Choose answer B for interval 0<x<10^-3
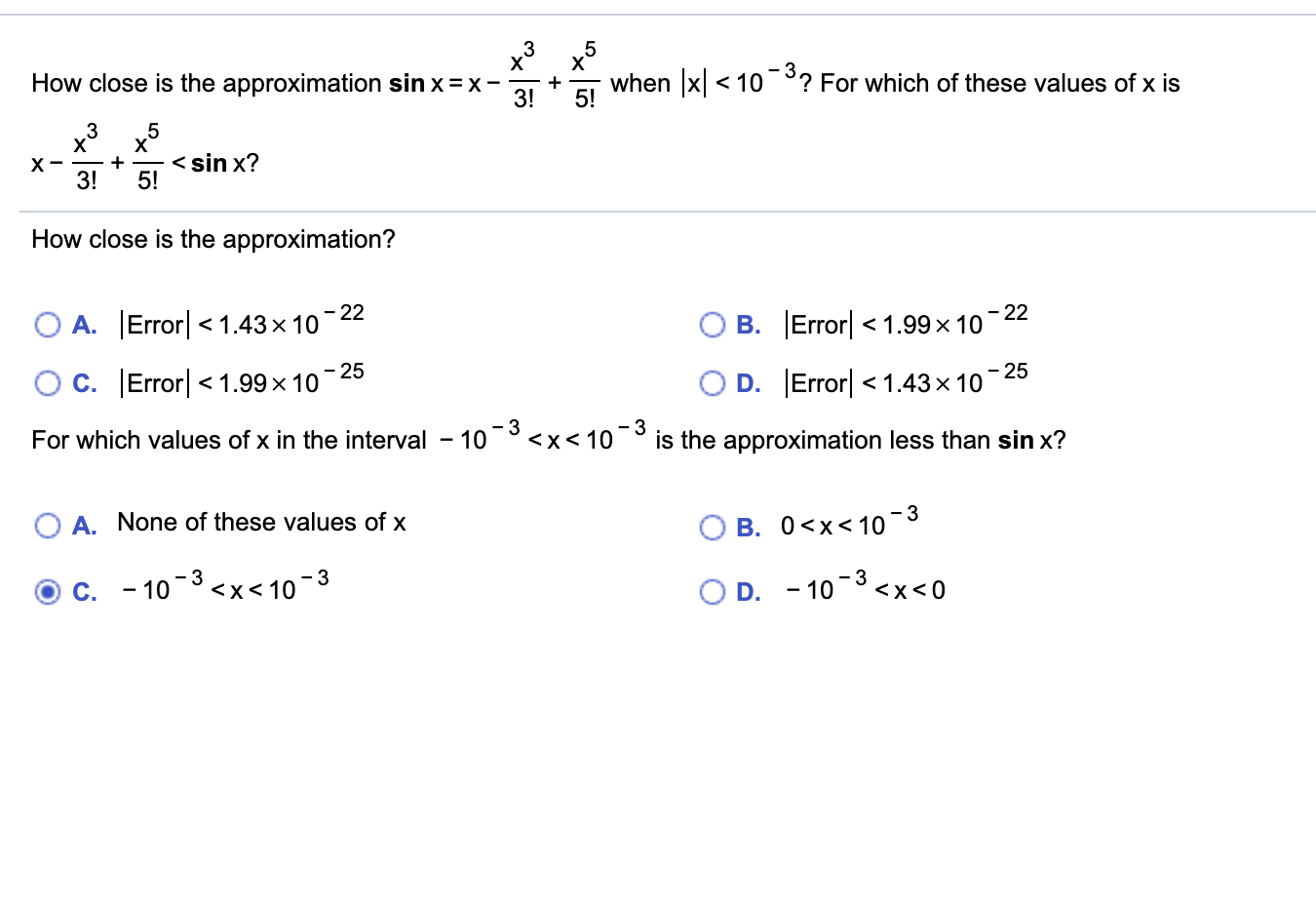 pyautogui.click(x=712, y=528)
